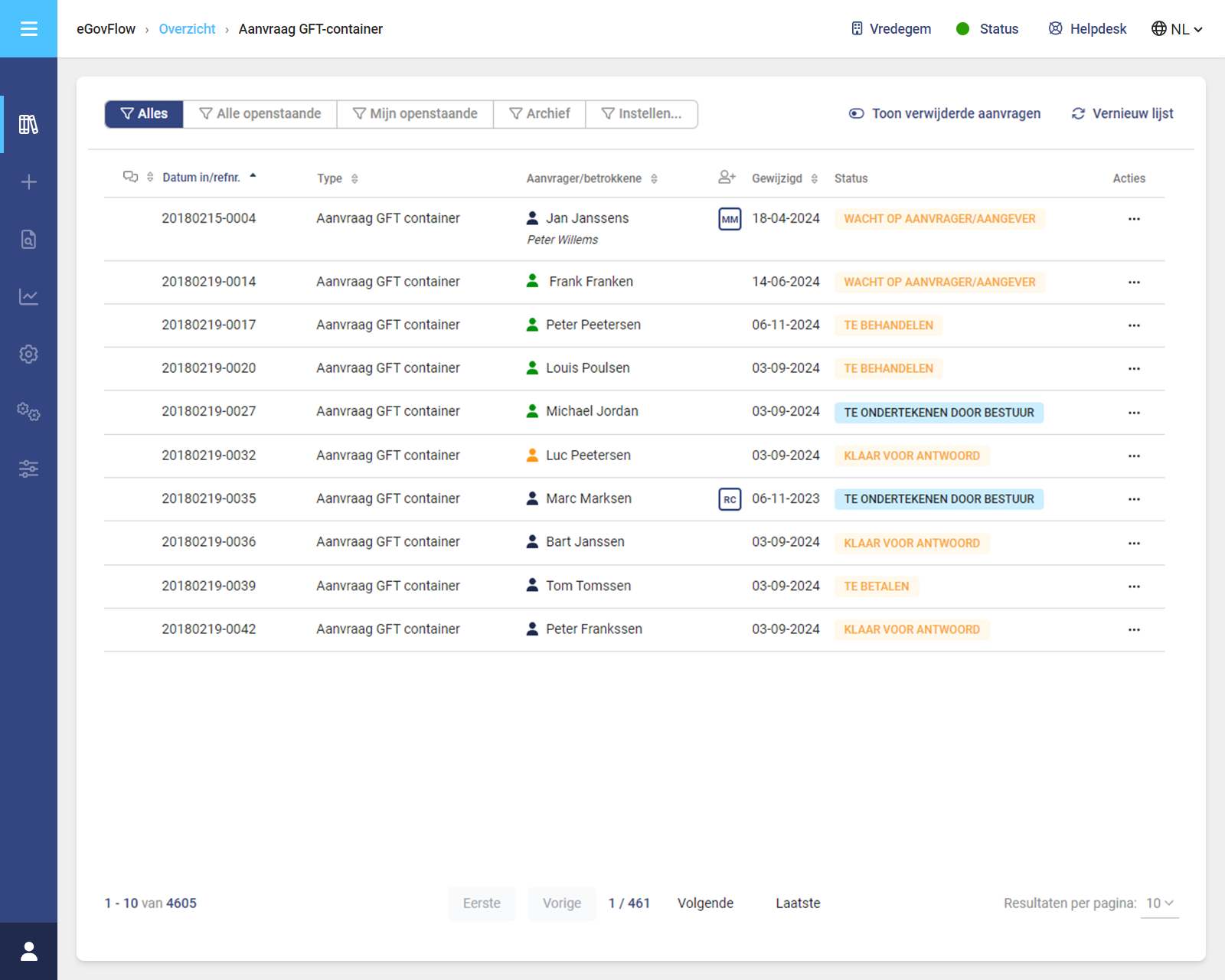Open actions menu for Peter Frankssen row

(1134, 630)
